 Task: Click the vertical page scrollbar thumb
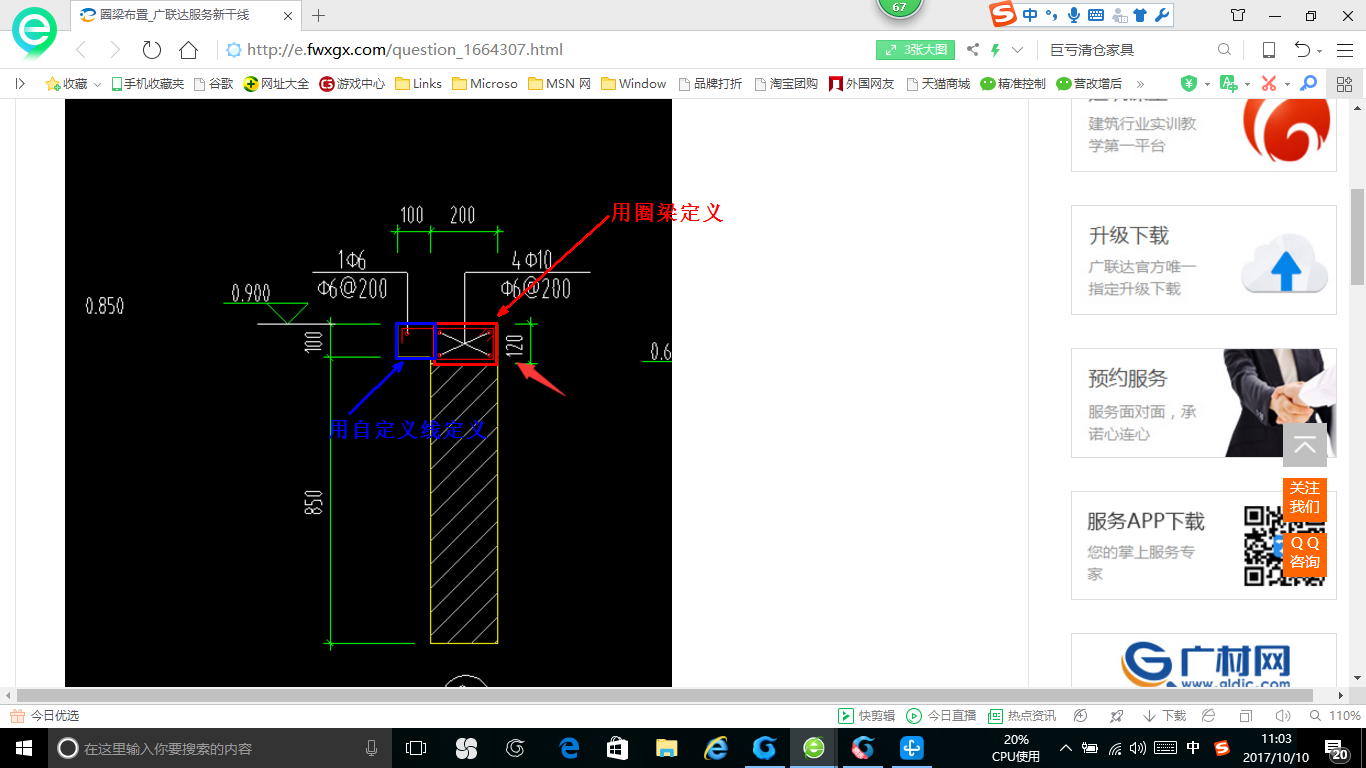pyautogui.click(x=1357, y=236)
